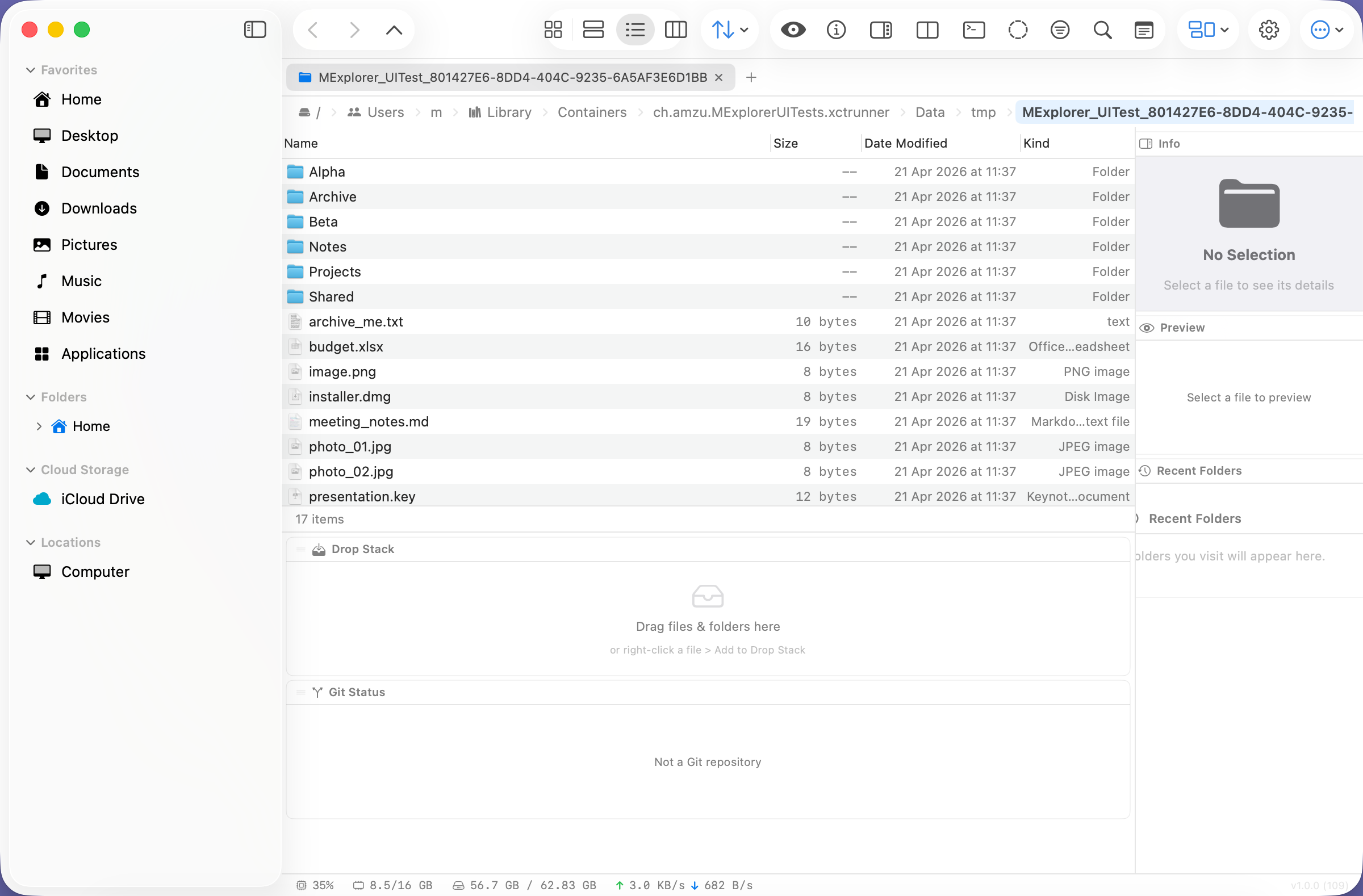Click Library in the path bar
Screen dimensions: 1363x896
500,112
